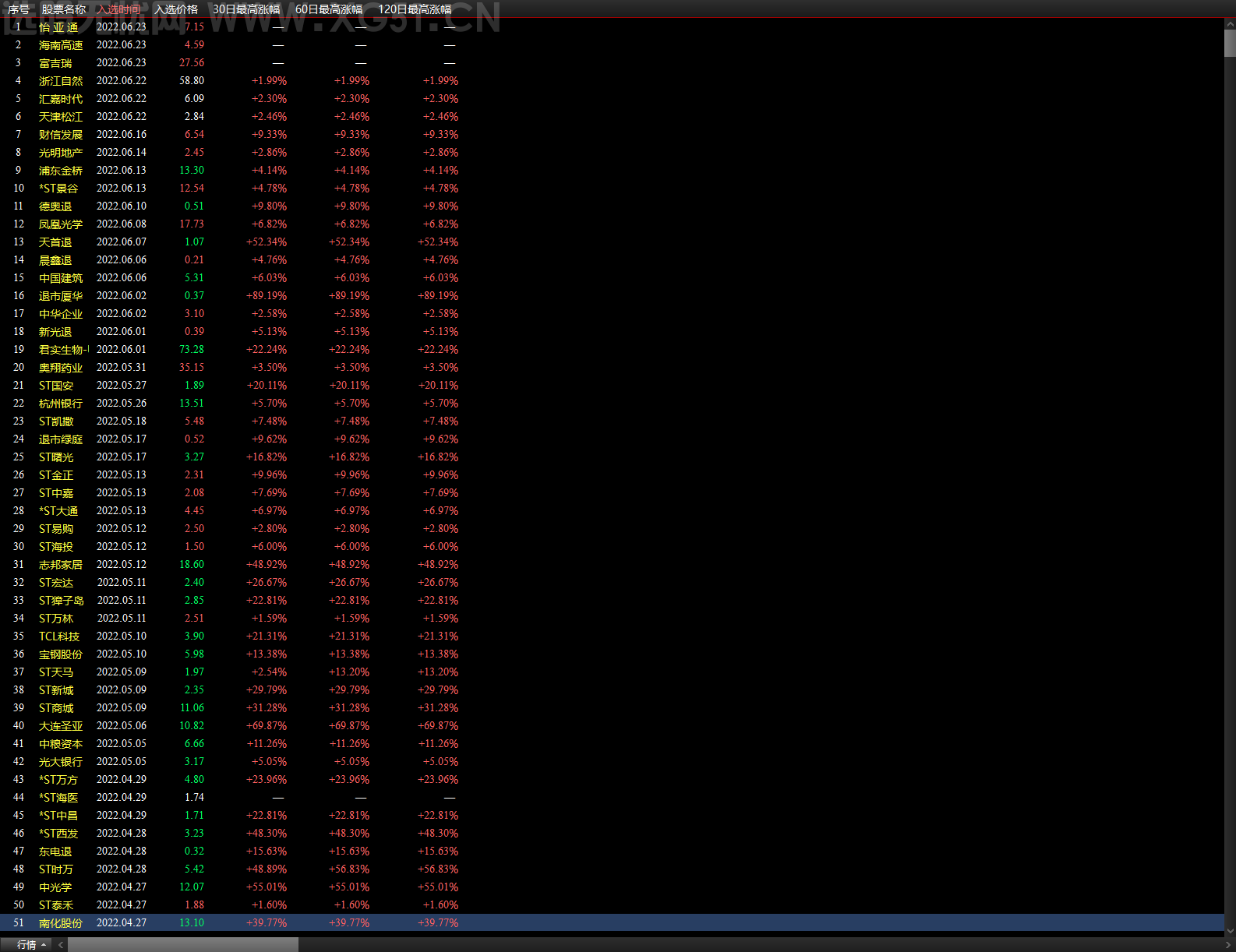Select stock TCL科技
This screenshot has height=952, width=1236.
click(x=59, y=636)
